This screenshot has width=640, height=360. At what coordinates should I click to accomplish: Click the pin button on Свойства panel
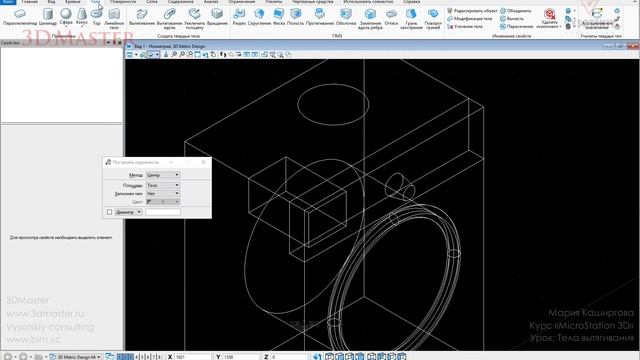[114, 43]
